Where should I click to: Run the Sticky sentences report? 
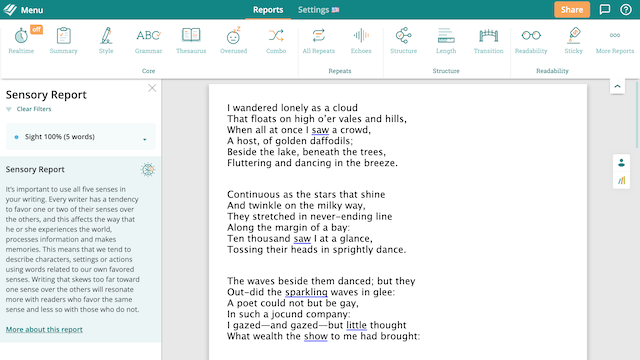coord(573,41)
